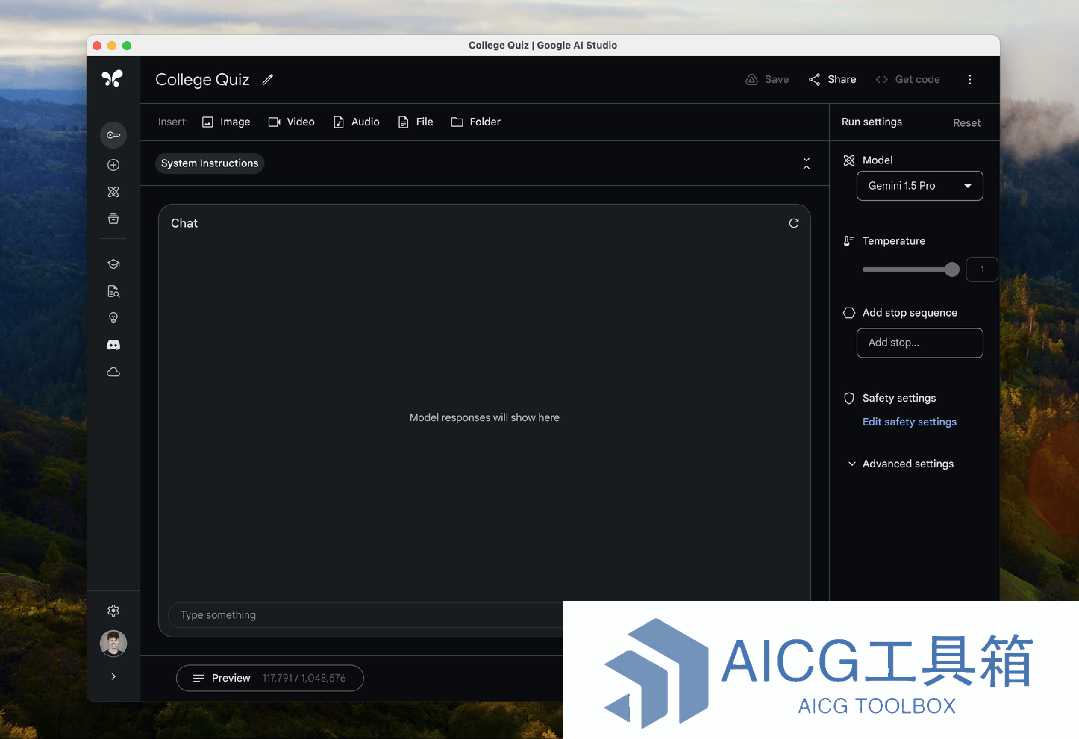Viewport: 1079px width, 739px height.
Task: Click the Google AI Studio logo icon
Action: (x=112, y=78)
